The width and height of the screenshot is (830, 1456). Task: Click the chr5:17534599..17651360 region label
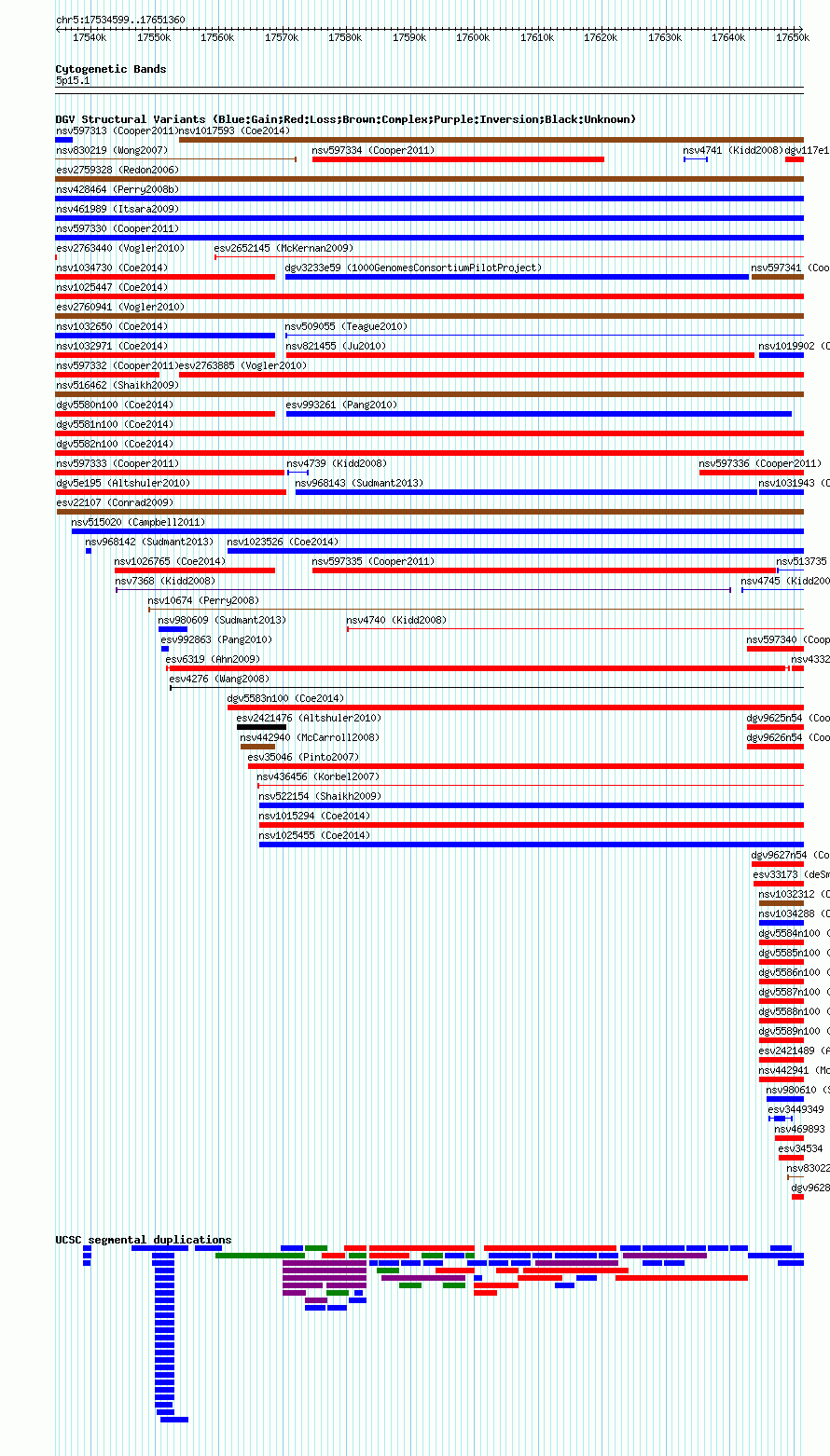pos(120,20)
